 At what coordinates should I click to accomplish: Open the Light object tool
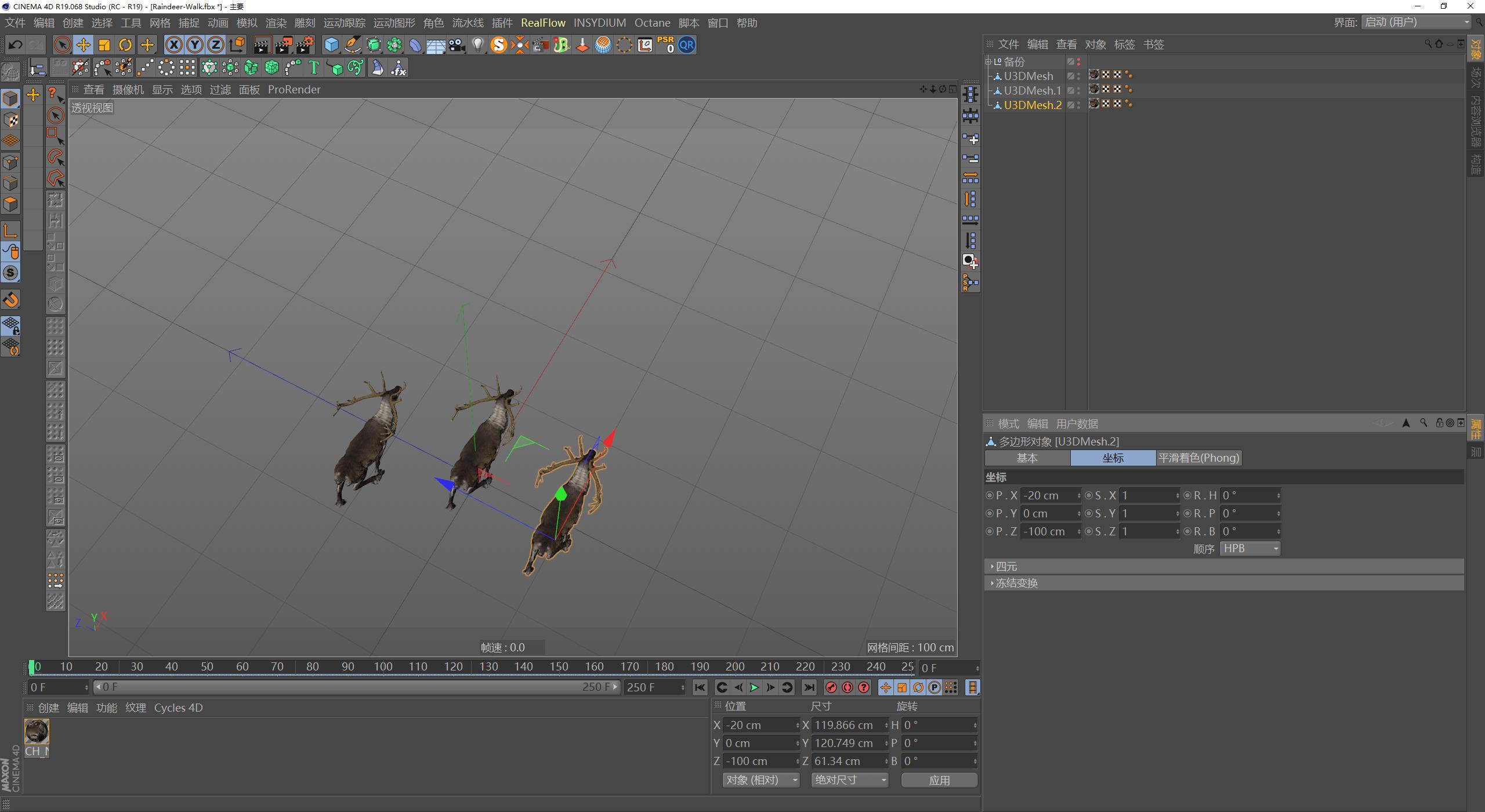pos(477,45)
